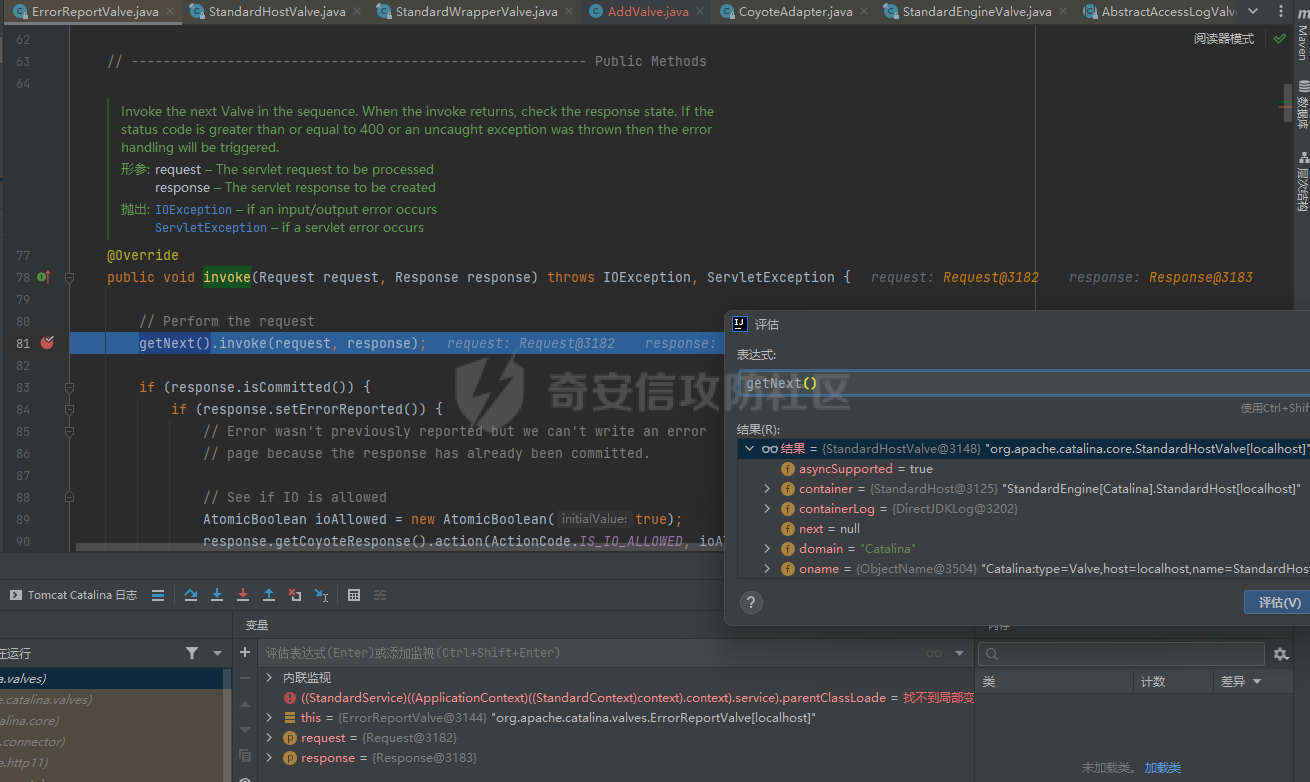Click the Run to Cursor icon
1310x782 pixels.
tap(321, 595)
